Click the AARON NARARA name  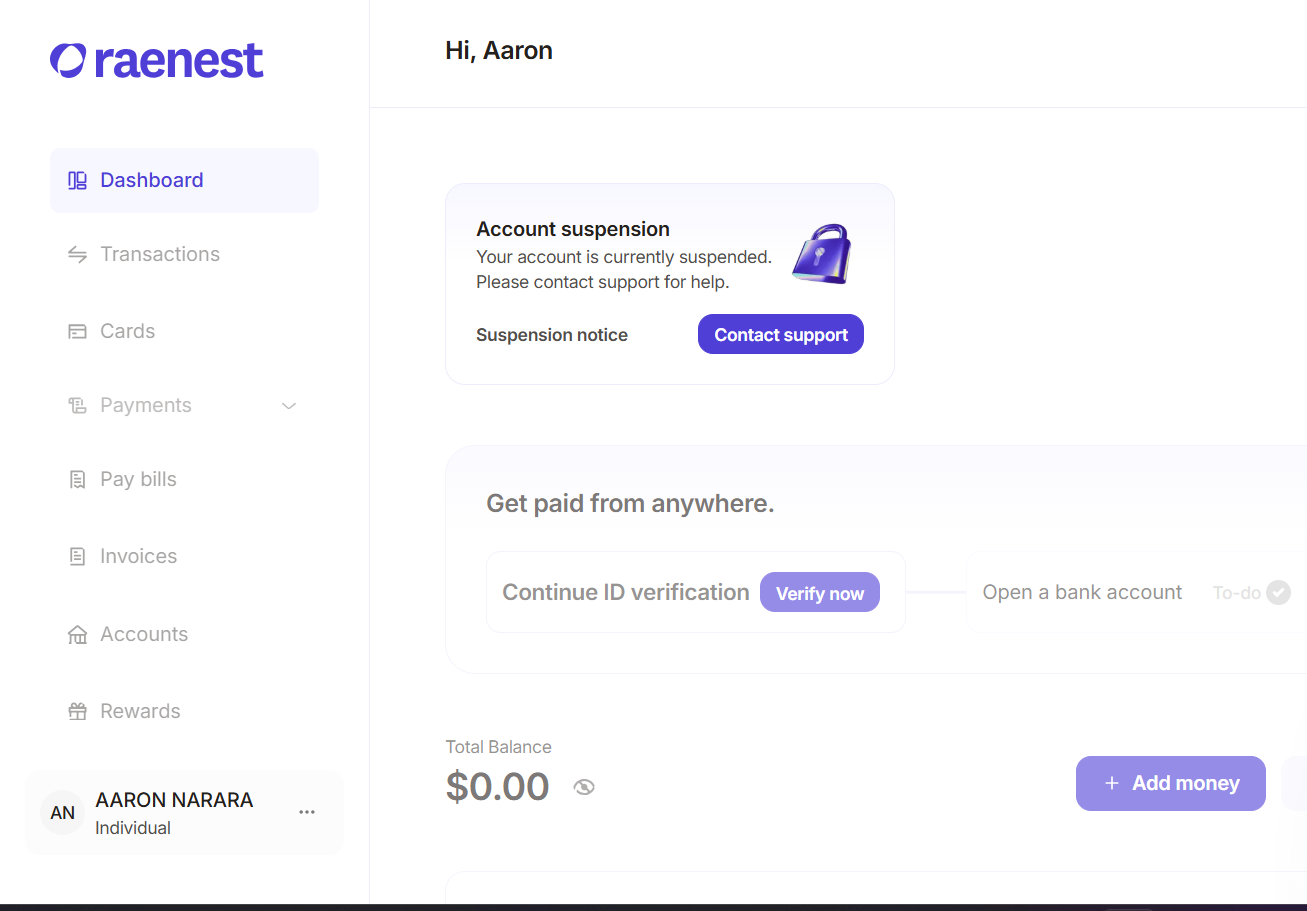click(x=174, y=800)
